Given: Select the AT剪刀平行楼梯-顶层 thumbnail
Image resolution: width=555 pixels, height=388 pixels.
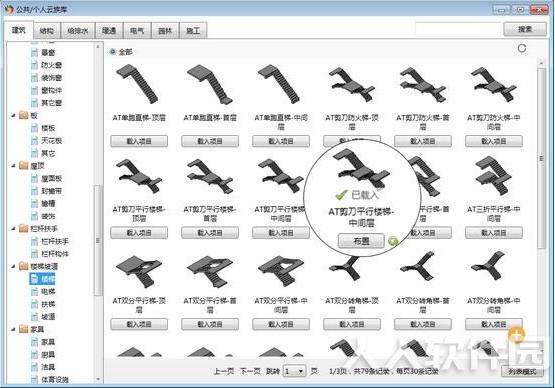Looking at the screenshot, I should point(138,176).
